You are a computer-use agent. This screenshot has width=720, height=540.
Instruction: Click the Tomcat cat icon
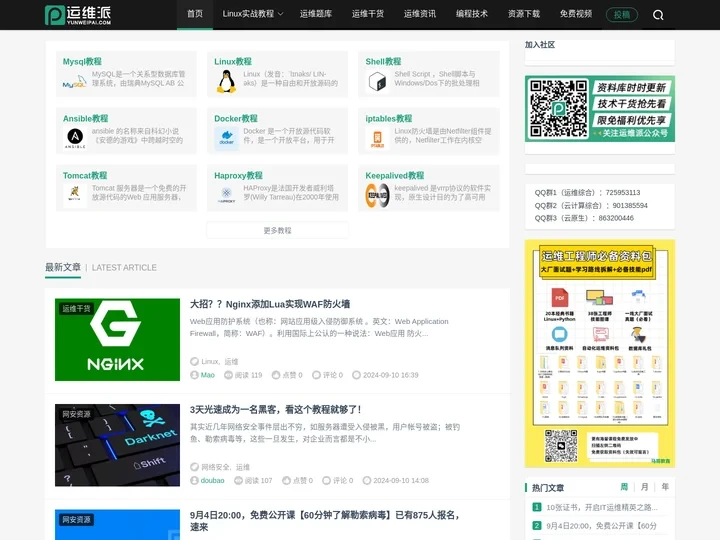[75, 195]
